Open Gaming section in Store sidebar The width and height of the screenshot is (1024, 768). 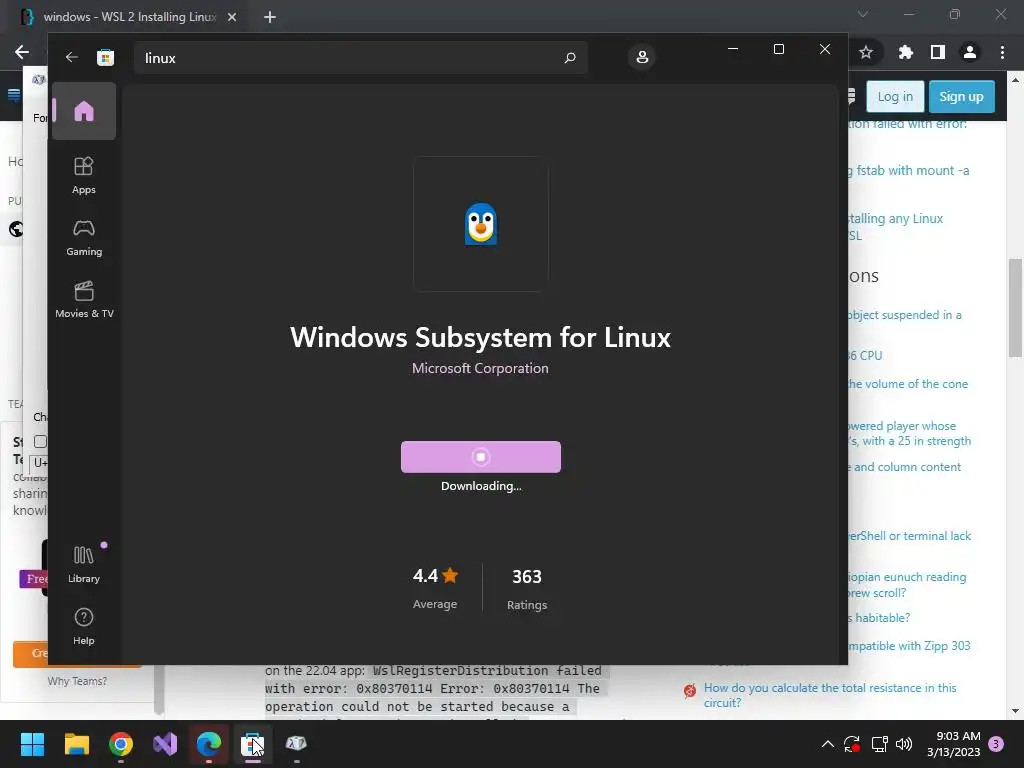click(84, 237)
